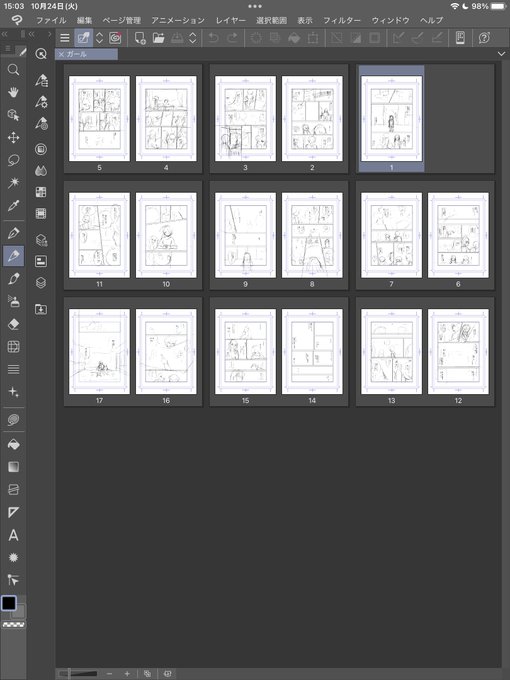Select the Contour line paint tool
The image size is (510, 680).
click(13, 490)
